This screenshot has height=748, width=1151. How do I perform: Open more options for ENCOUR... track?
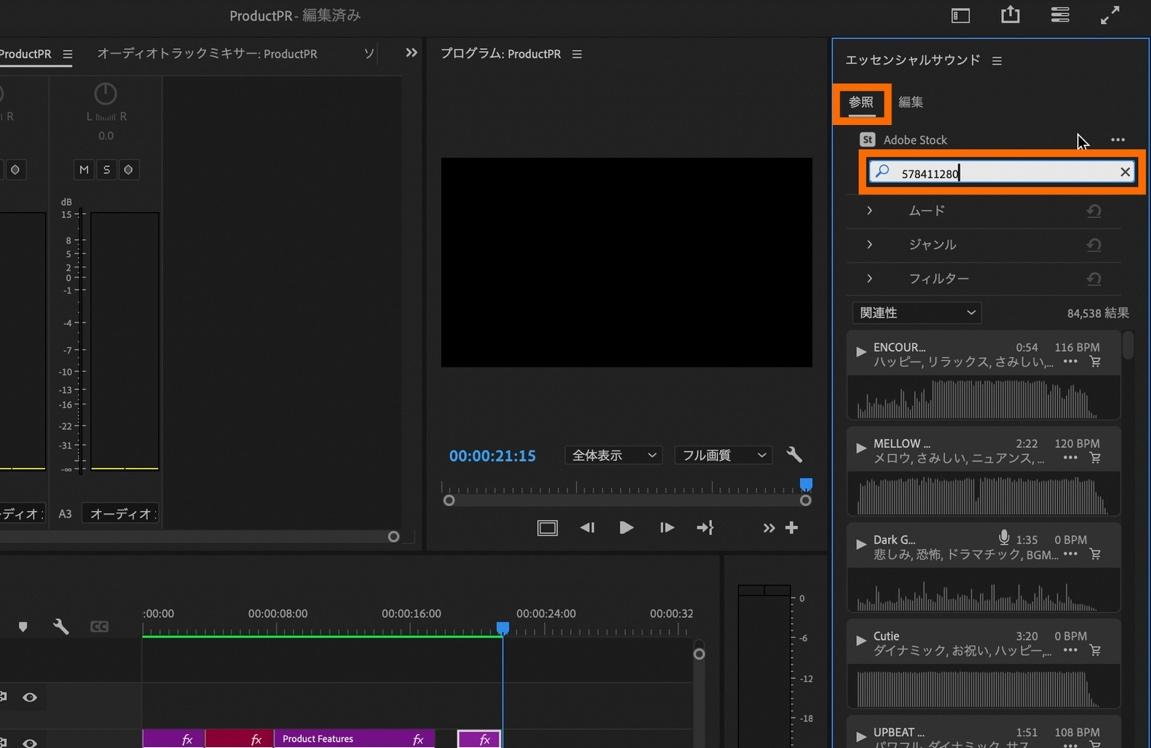click(1070, 362)
